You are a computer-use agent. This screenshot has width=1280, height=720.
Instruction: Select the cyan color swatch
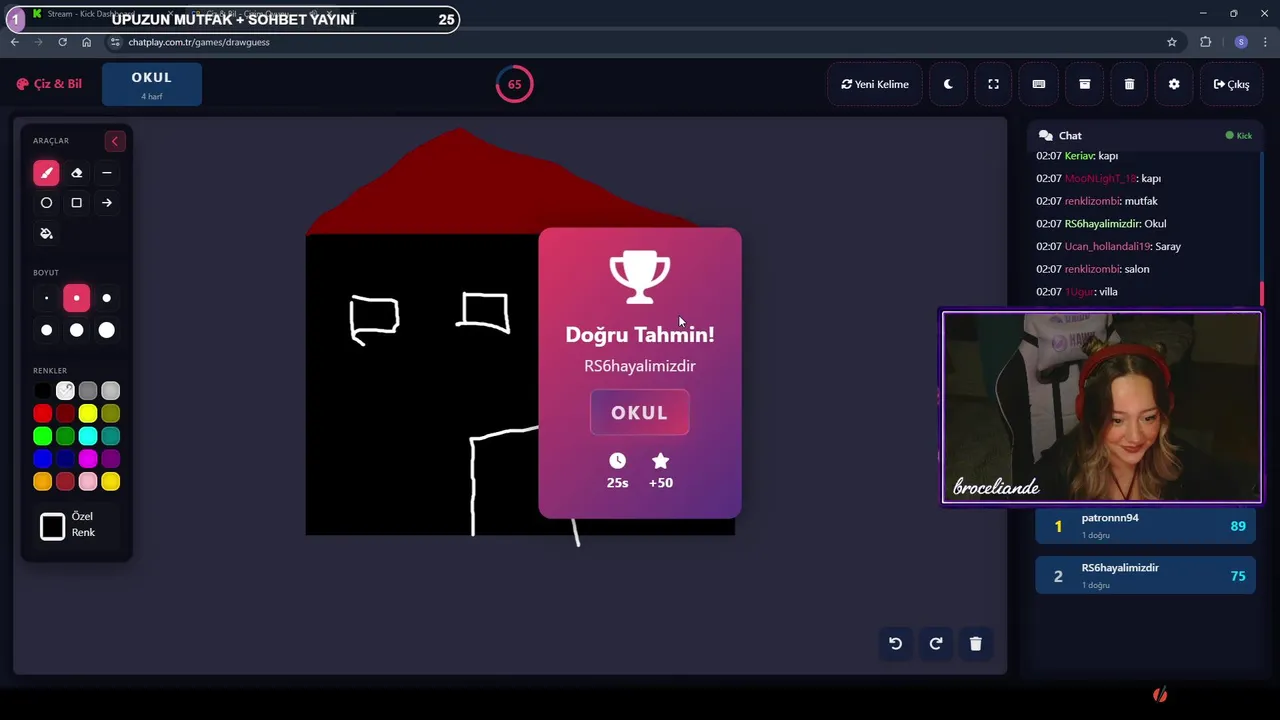point(88,436)
